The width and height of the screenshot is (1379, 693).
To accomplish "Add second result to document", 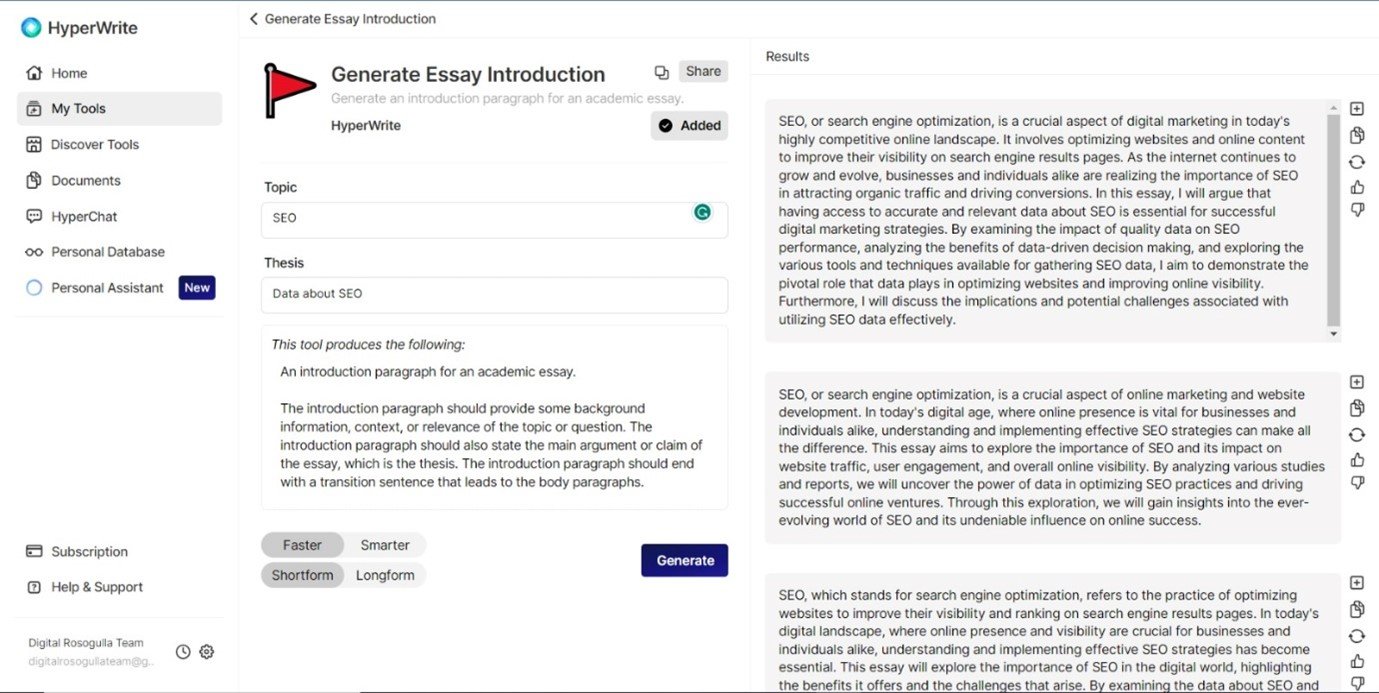I will (x=1357, y=382).
